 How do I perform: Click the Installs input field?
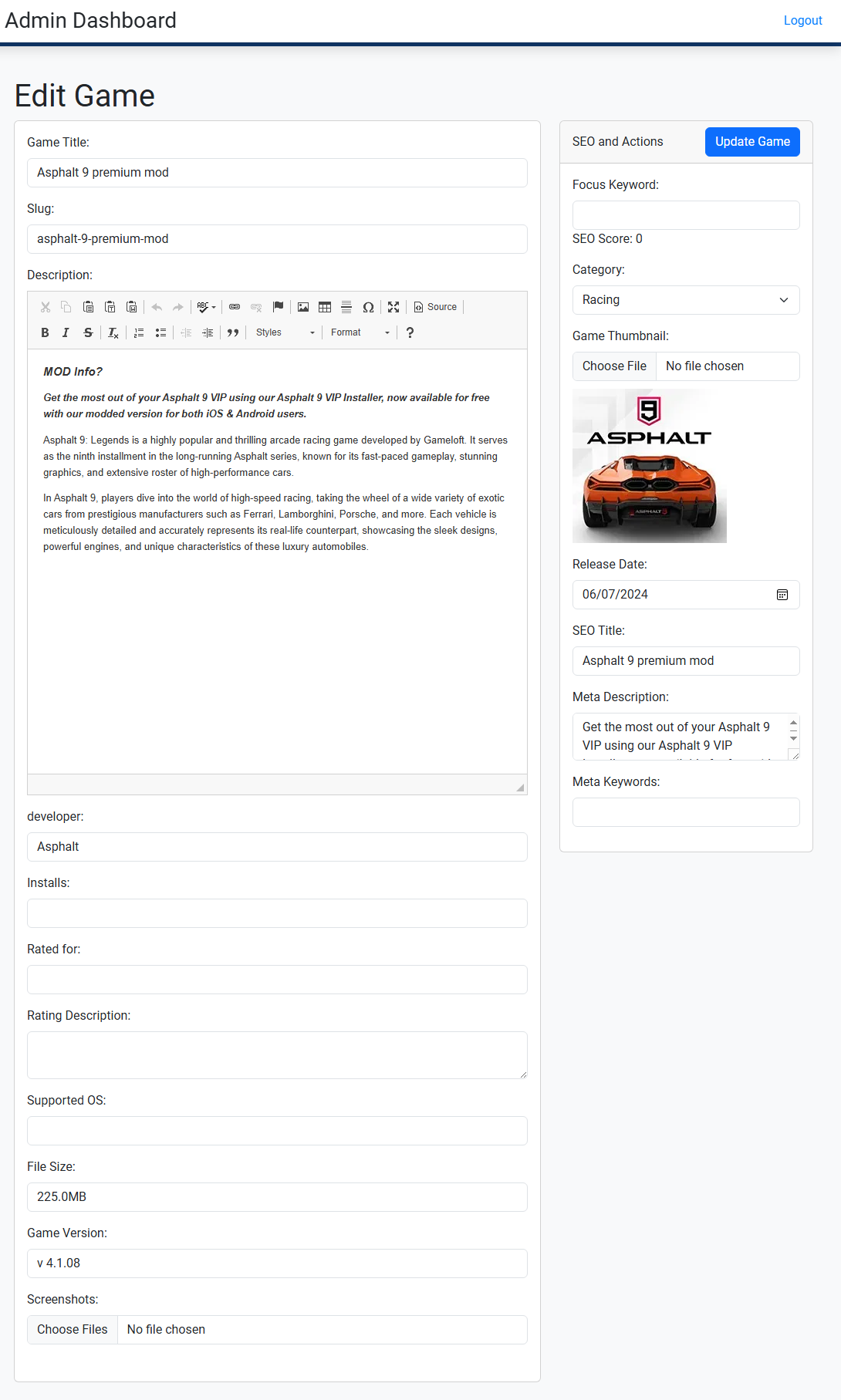(277, 913)
